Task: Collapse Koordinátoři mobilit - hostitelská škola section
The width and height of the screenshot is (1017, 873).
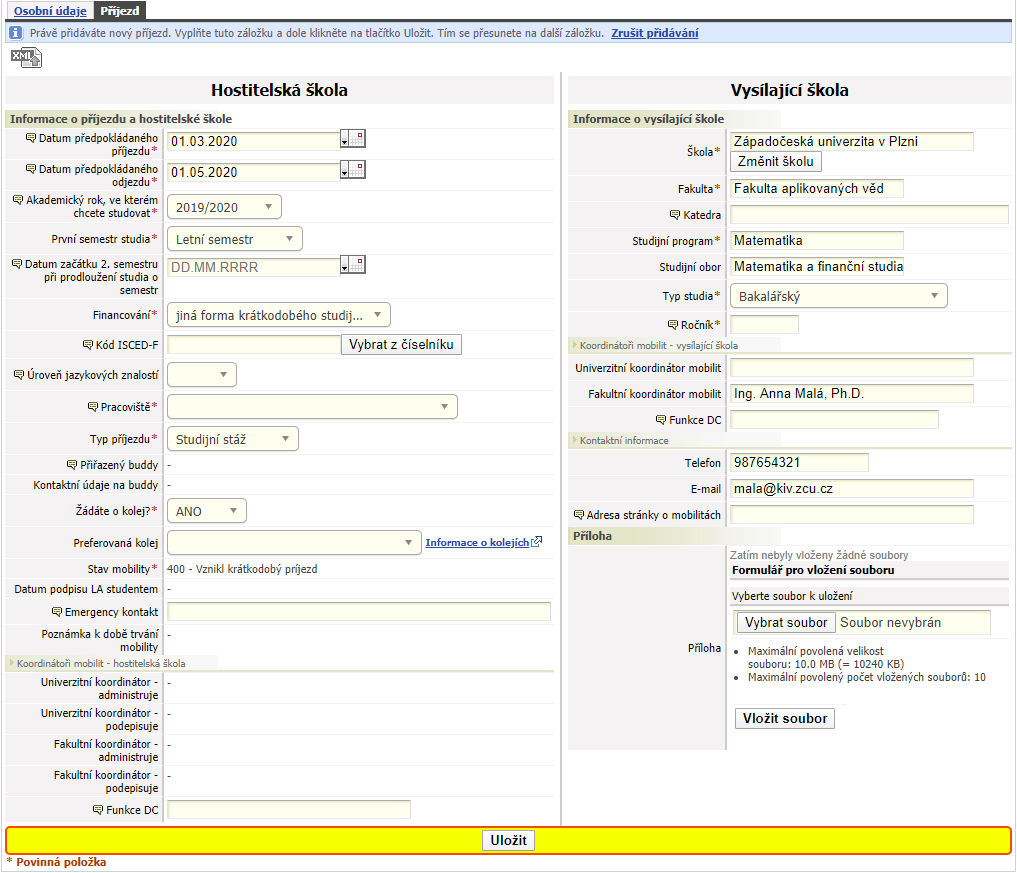Action: coord(101,663)
